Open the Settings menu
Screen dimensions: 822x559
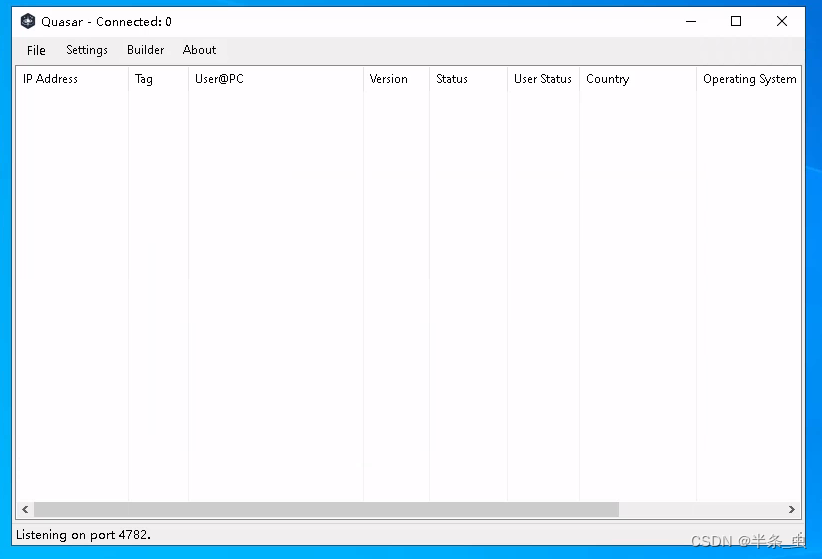tap(86, 50)
